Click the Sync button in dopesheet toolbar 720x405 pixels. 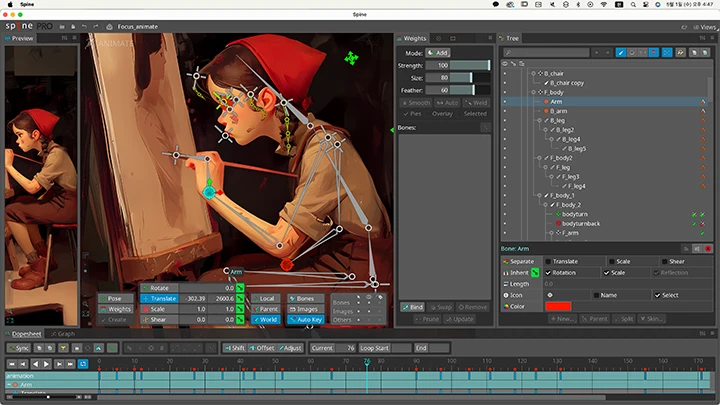(18, 348)
